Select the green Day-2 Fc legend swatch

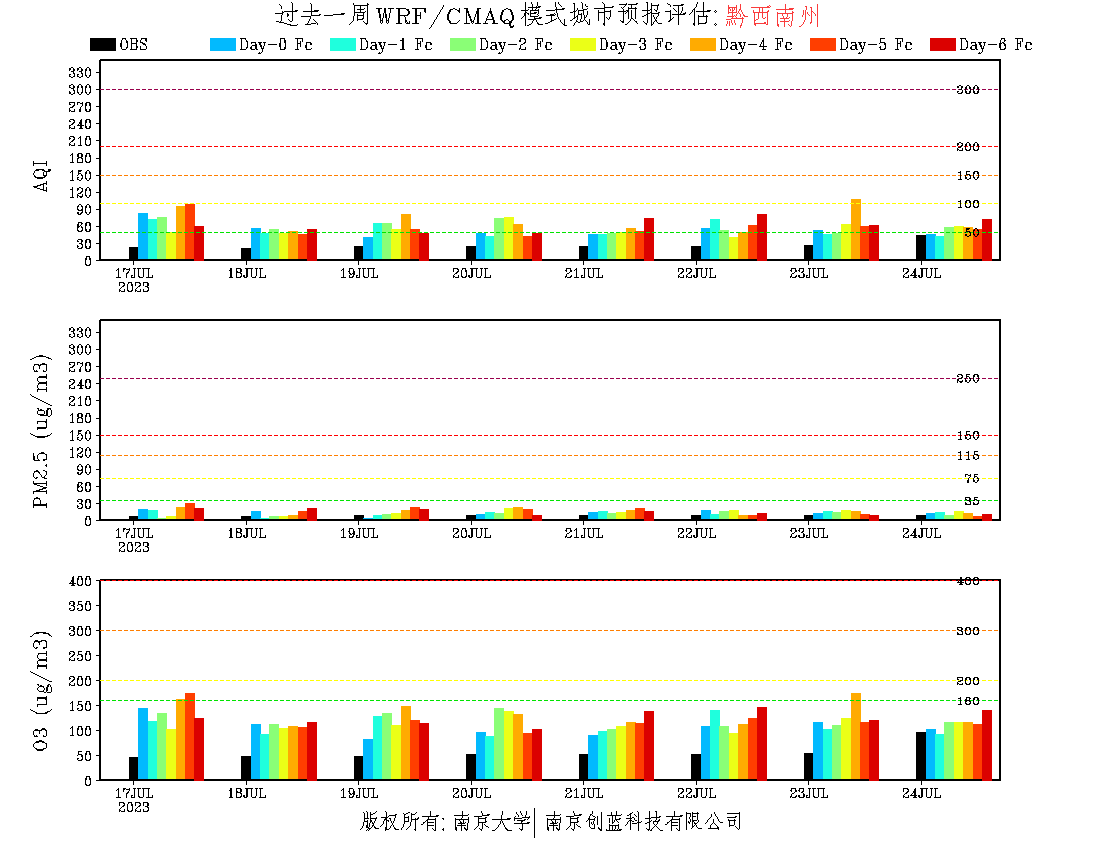(x=462, y=44)
